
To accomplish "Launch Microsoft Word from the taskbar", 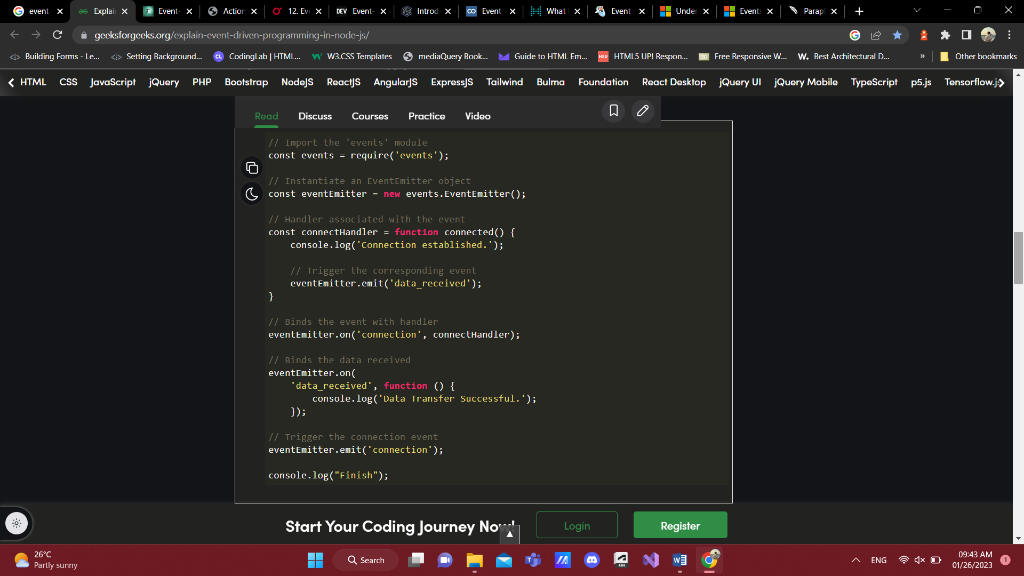I will coord(680,560).
